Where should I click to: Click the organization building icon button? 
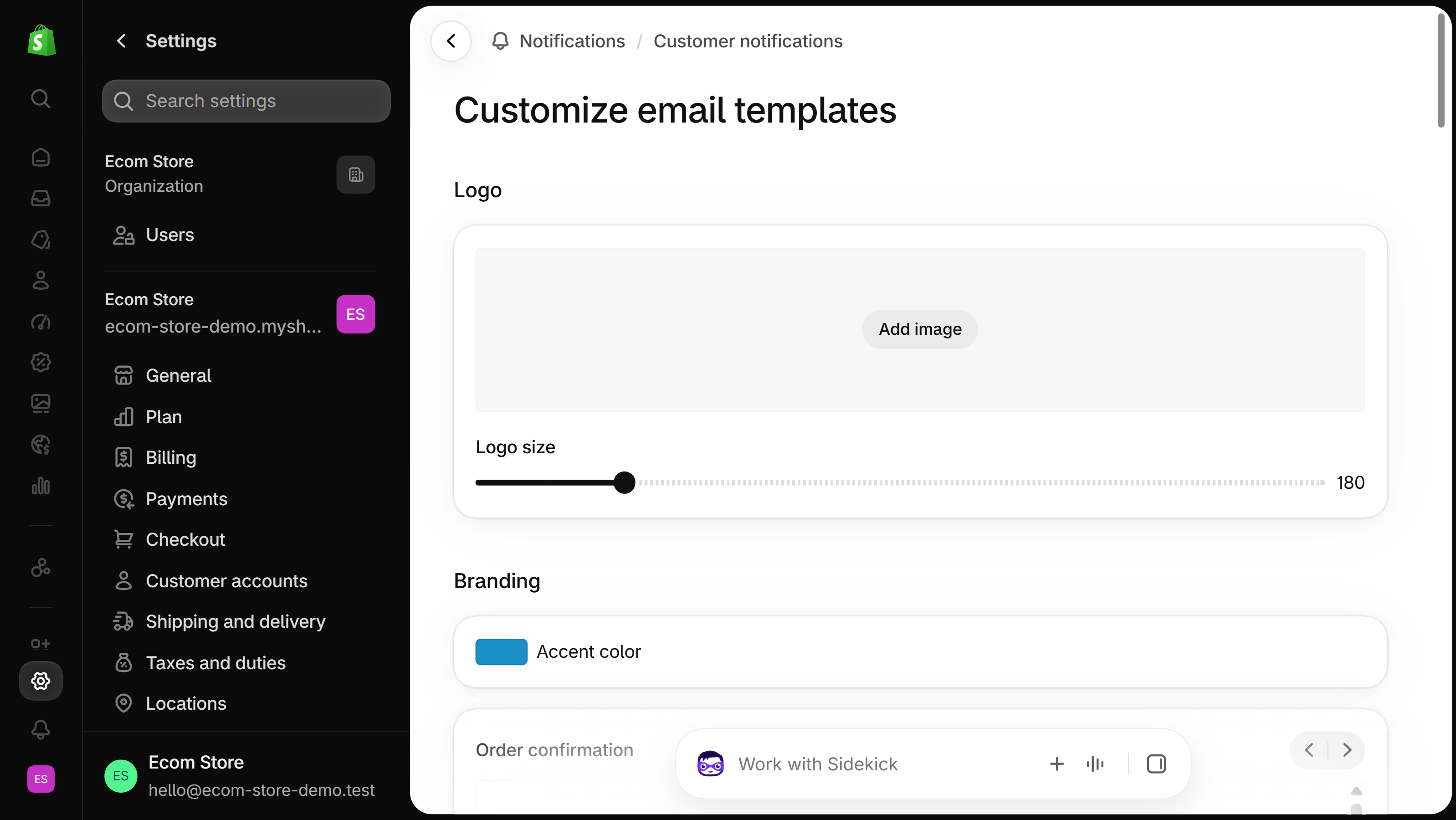[x=355, y=174]
